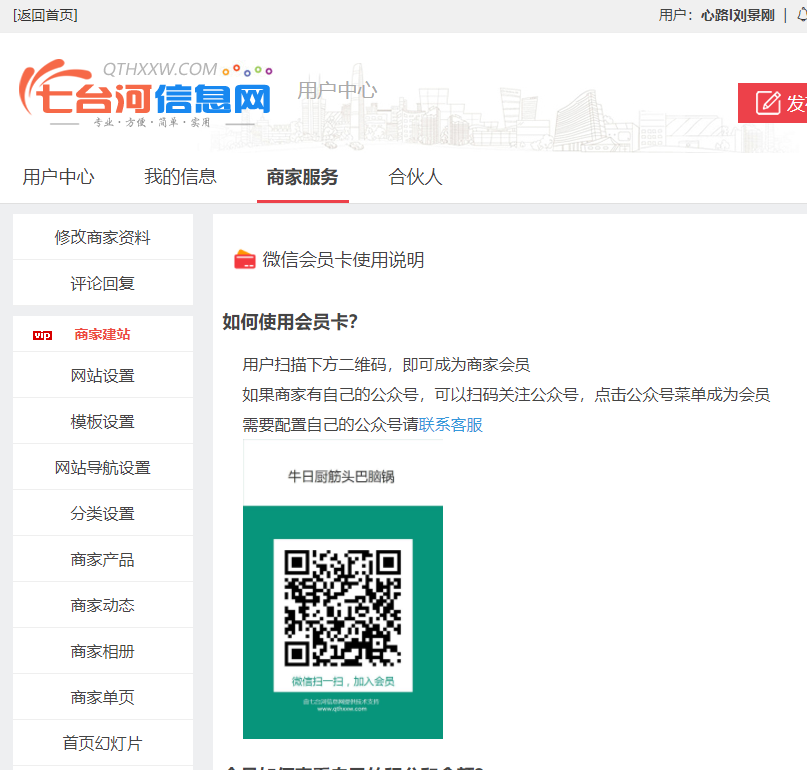Open the 返回首页 link
The height and width of the screenshot is (770, 807).
tap(45, 15)
